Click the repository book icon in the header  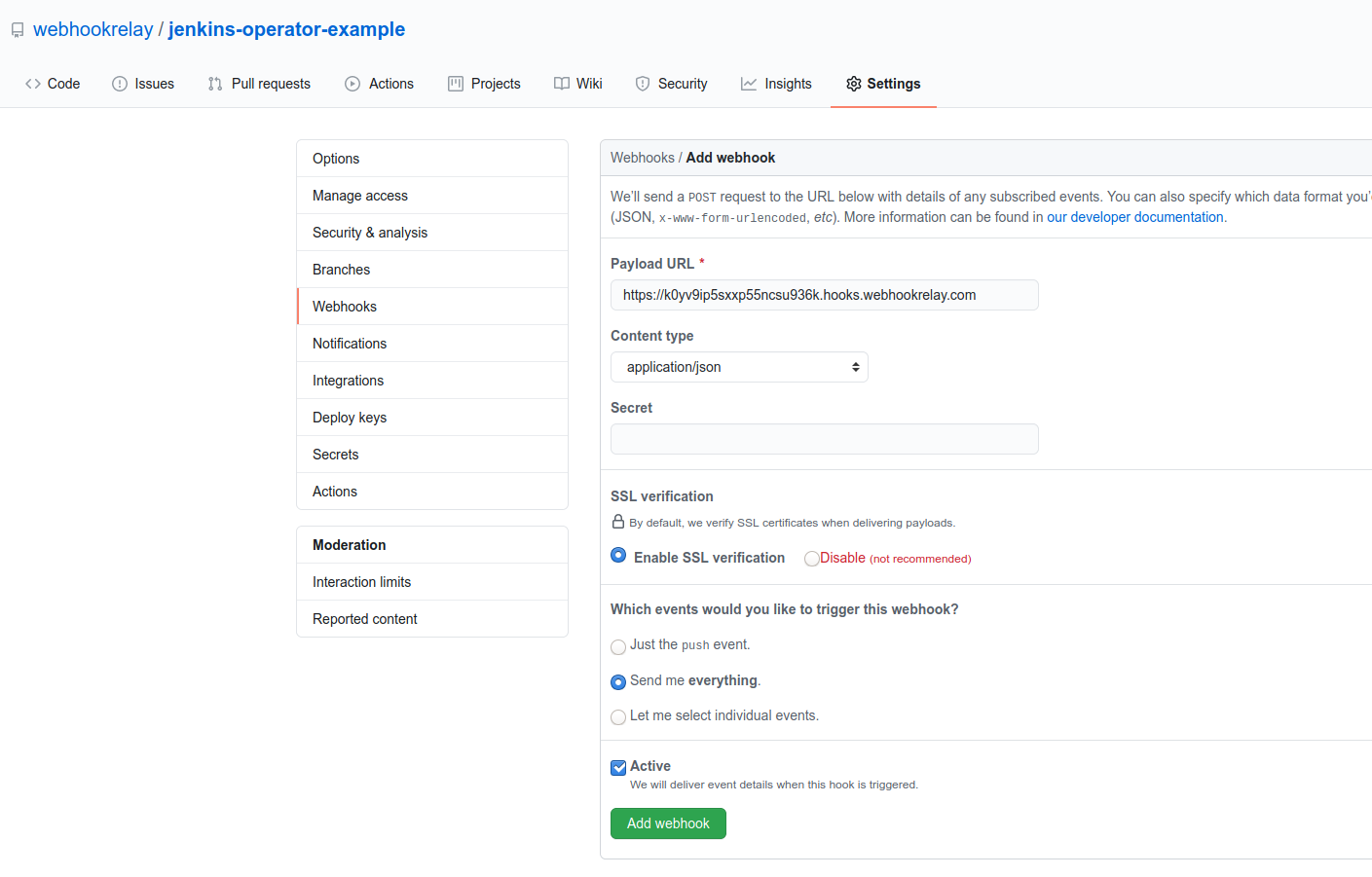click(17, 29)
